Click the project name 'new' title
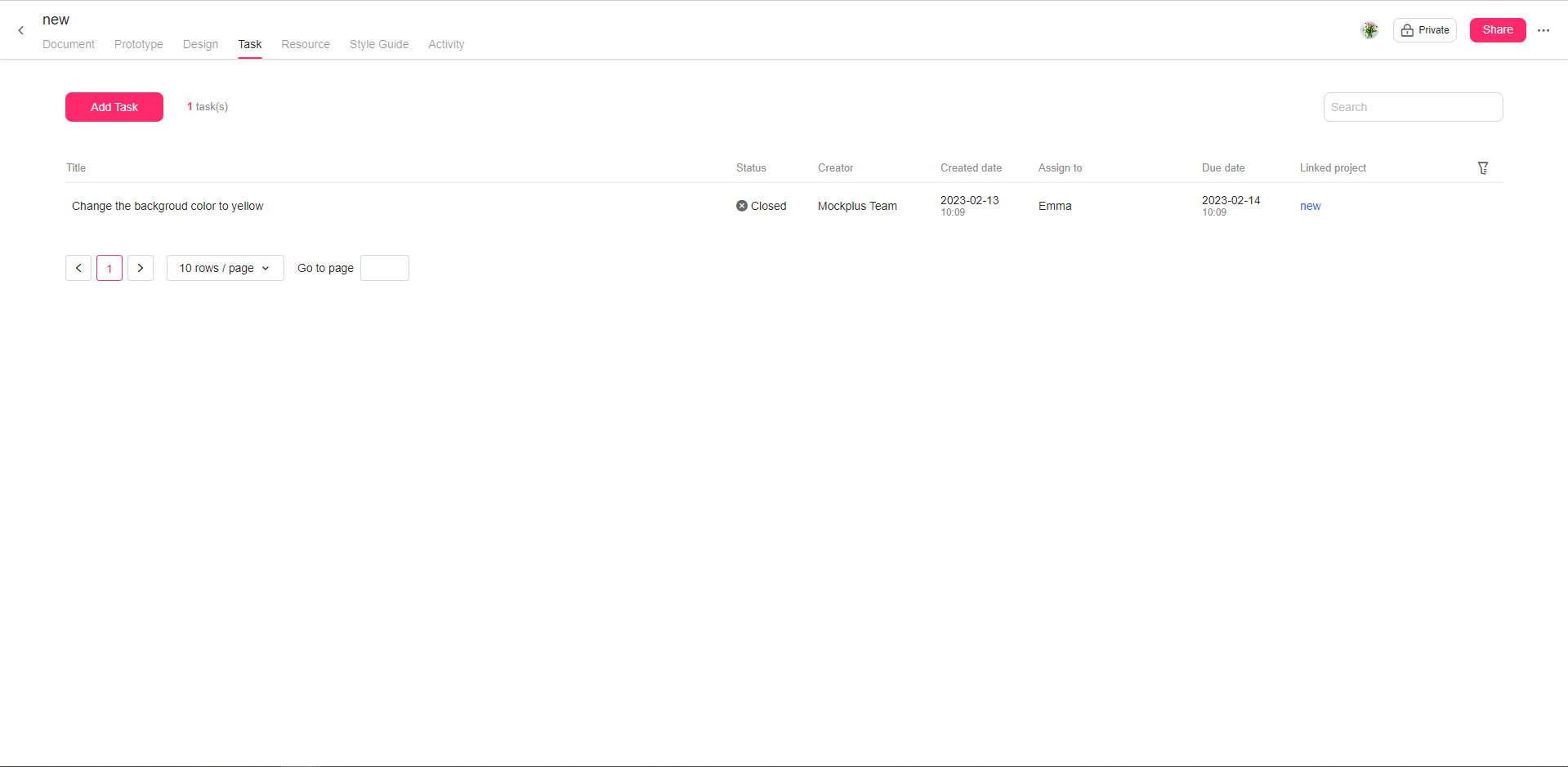 click(x=56, y=20)
